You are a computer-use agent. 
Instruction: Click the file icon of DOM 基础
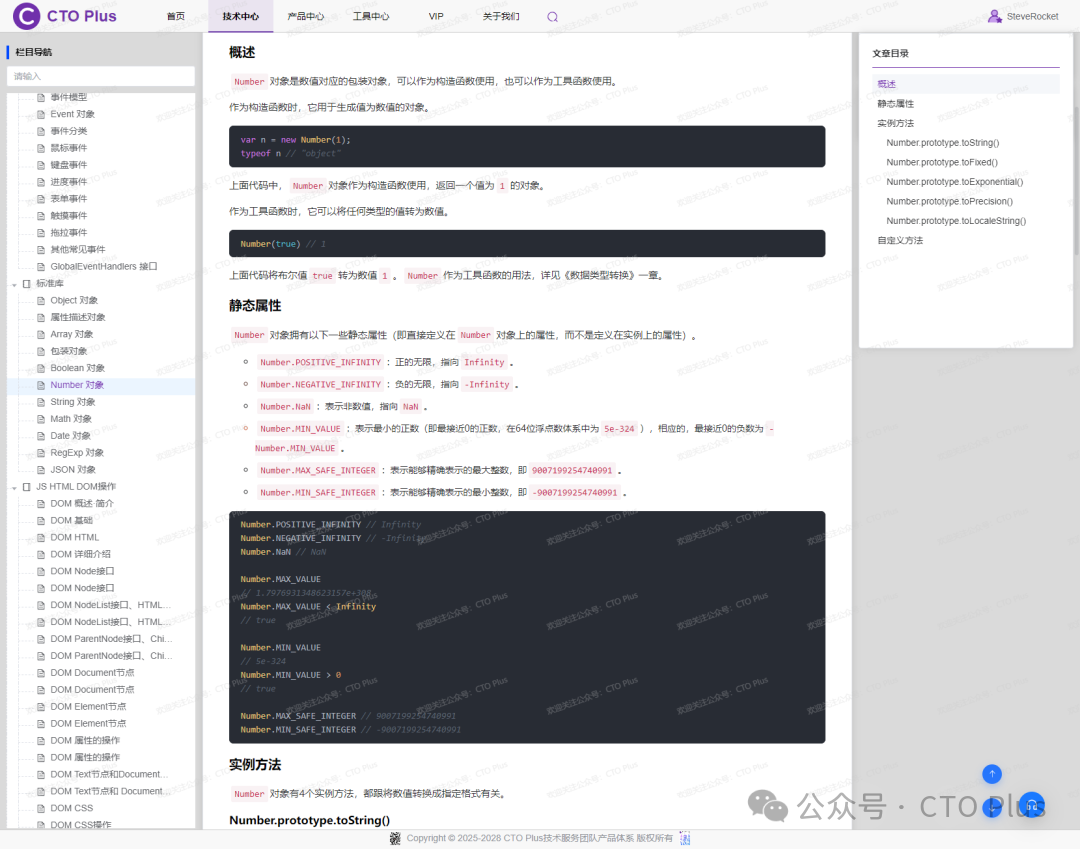[41, 521]
